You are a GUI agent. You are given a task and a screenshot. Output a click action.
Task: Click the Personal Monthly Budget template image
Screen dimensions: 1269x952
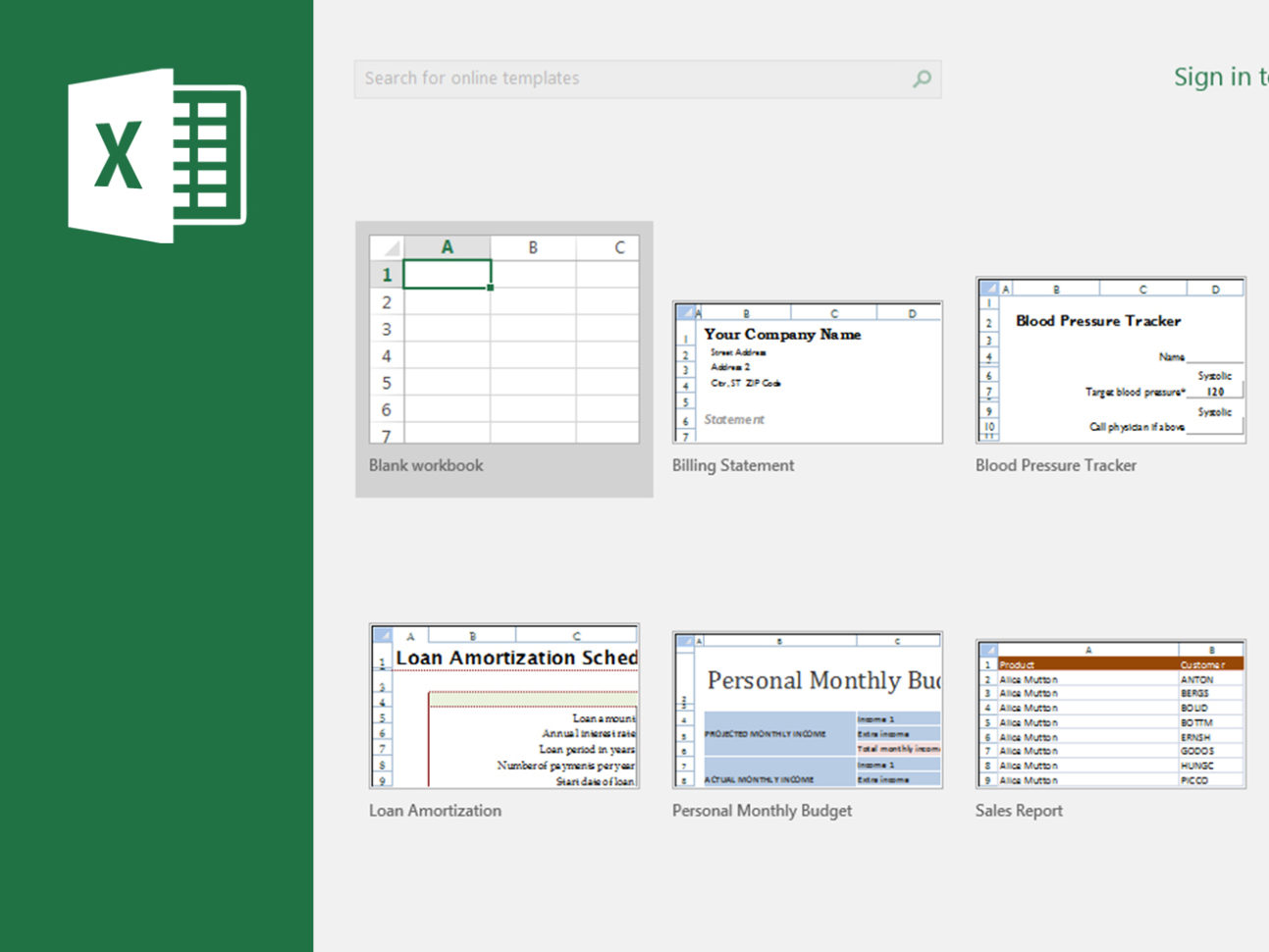(806, 710)
